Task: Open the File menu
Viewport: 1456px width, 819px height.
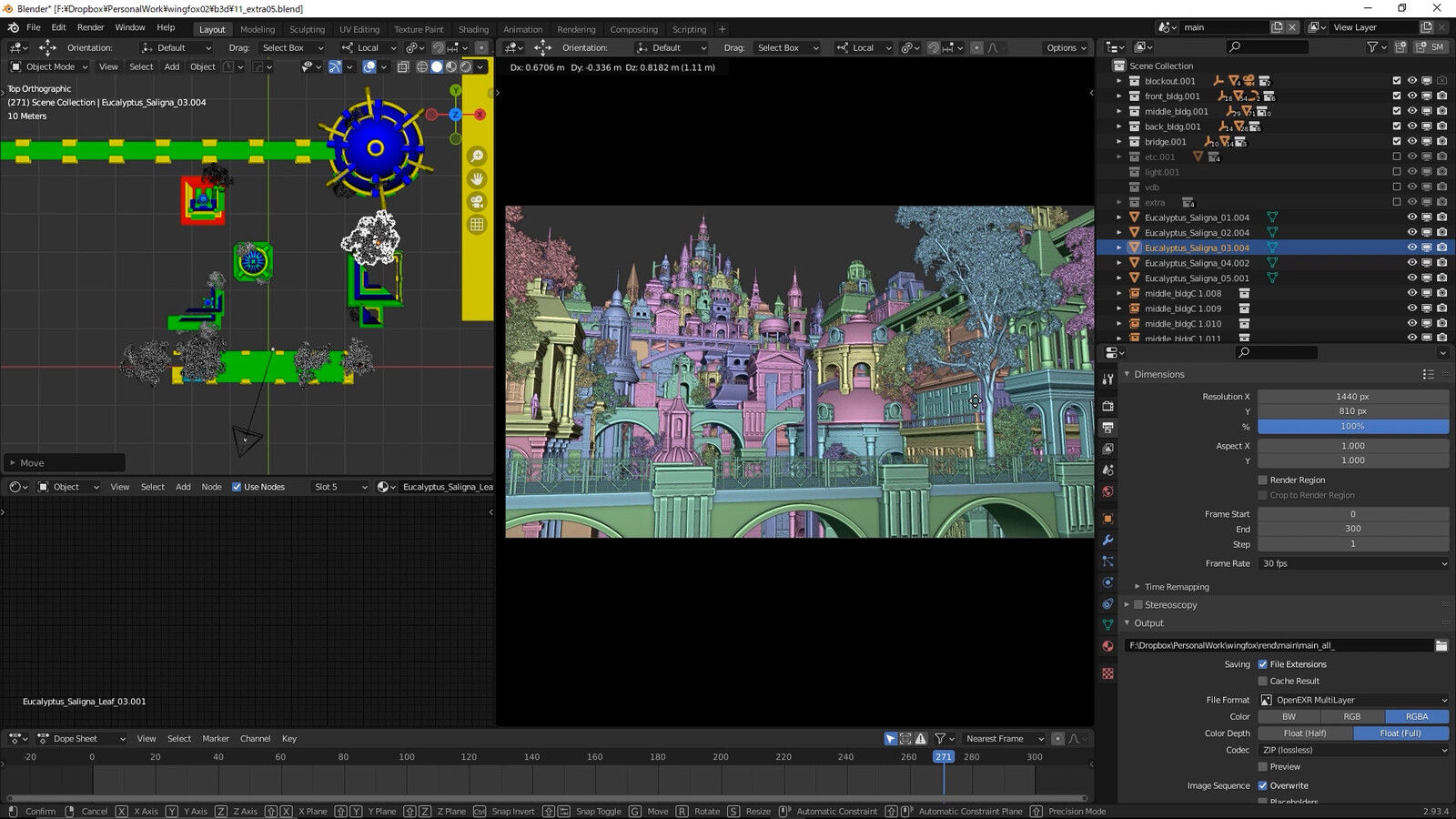Action: pos(33,28)
